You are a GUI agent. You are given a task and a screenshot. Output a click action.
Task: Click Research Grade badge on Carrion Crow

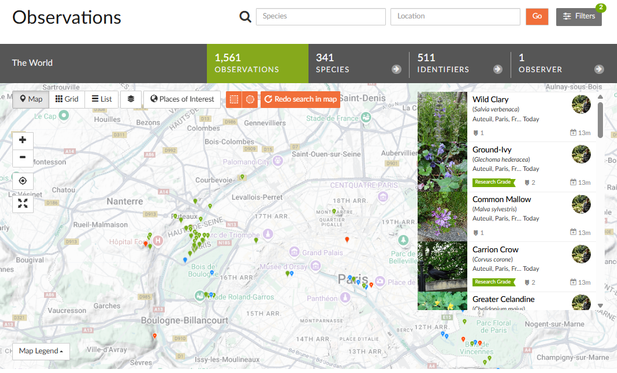[x=494, y=282]
